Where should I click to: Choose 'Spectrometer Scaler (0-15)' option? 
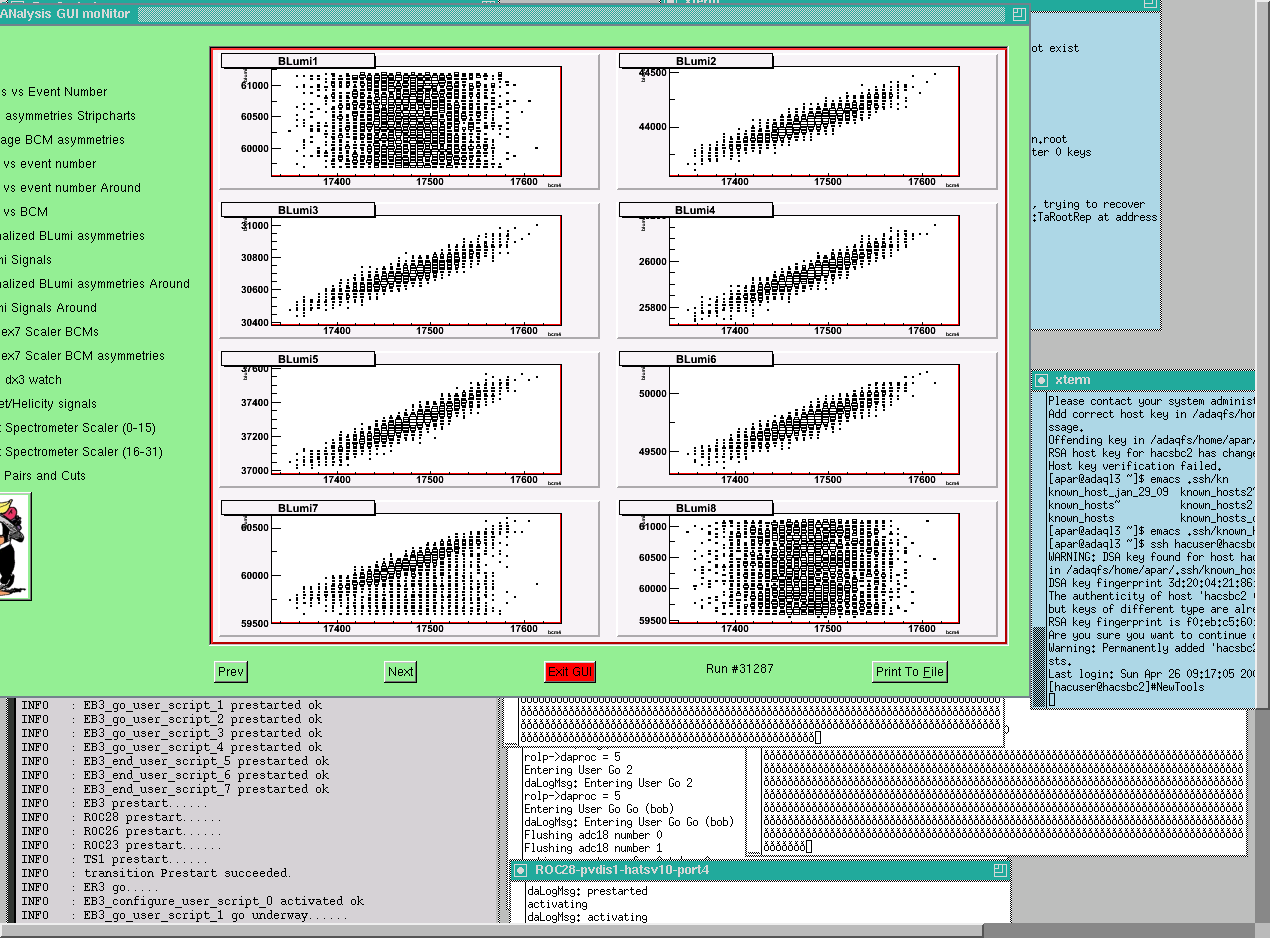point(78,428)
